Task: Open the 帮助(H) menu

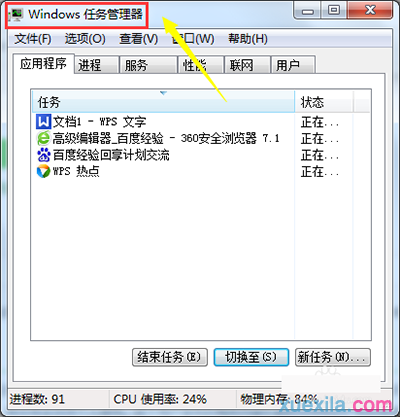Action: [x=248, y=39]
